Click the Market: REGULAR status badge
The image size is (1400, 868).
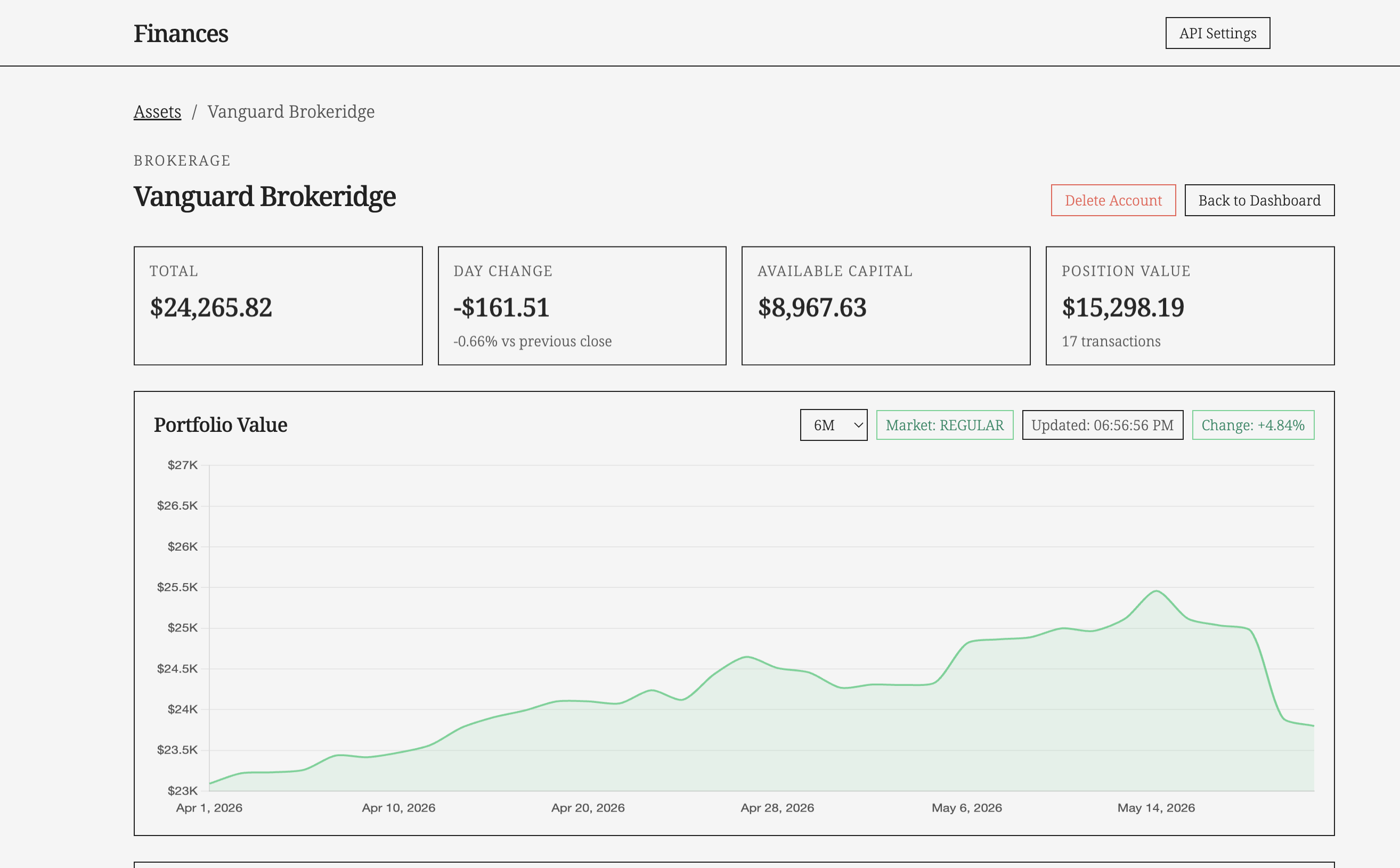[945, 425]
